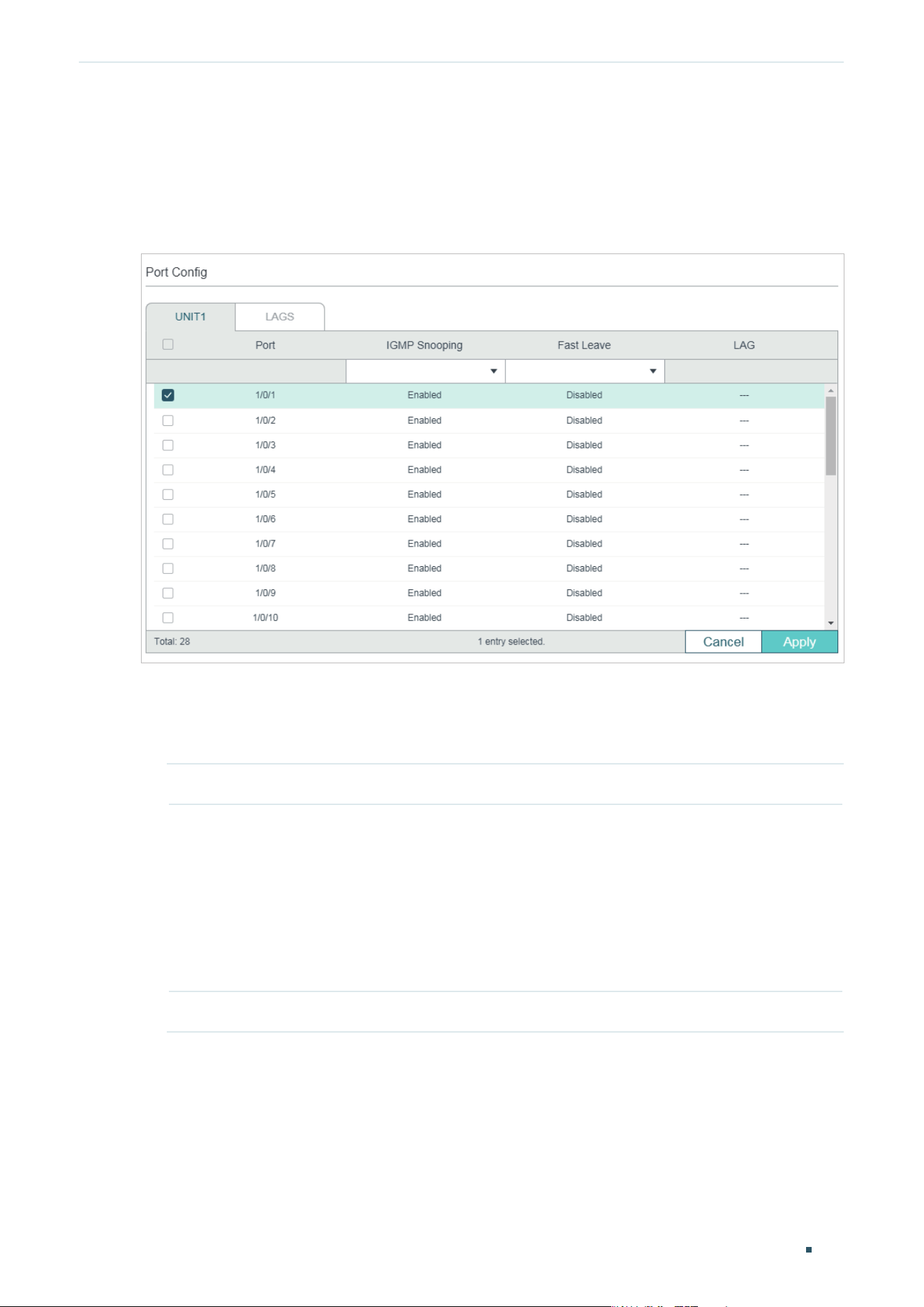Click port cell 1/0/10
Screen dimensions: 924x1307
coord(265,618)
